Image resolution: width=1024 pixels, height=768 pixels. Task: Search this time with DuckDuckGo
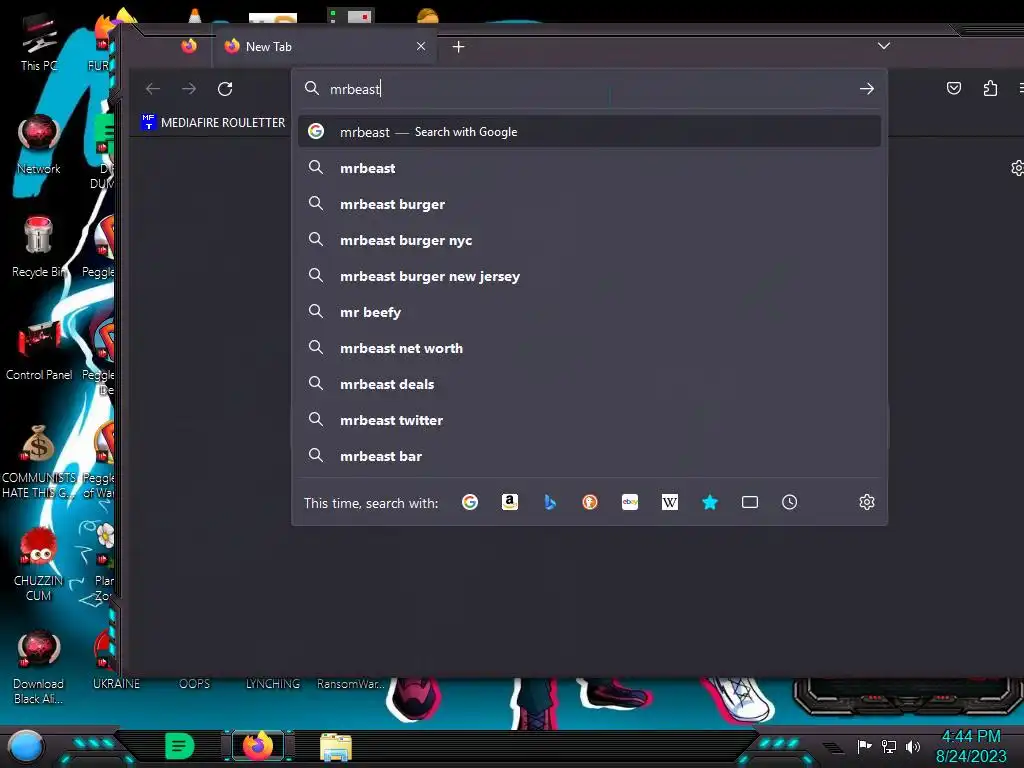click(x=590, y=502)
